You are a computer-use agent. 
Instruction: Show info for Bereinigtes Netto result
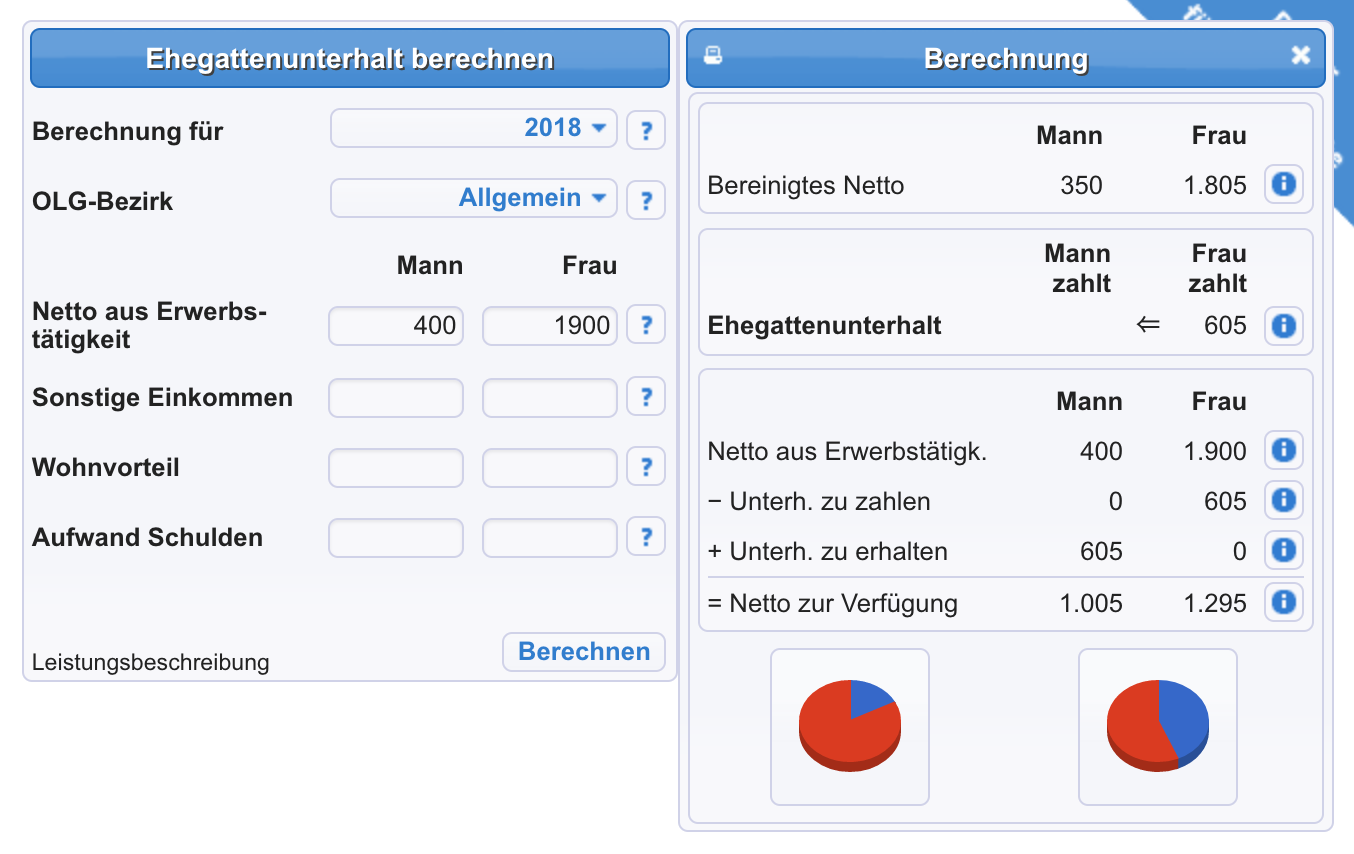(1283, 185)
